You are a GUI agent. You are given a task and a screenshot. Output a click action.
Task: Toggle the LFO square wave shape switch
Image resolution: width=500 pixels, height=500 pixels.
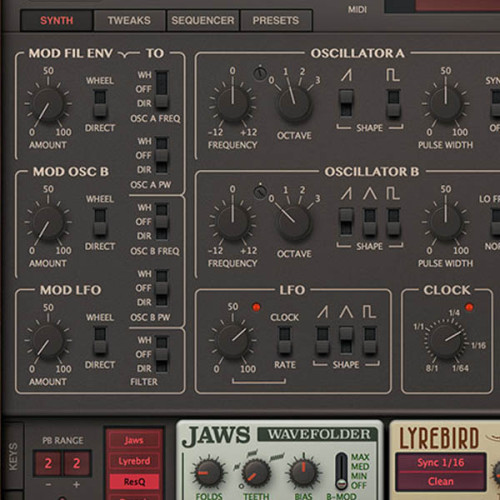click(370, 340)
